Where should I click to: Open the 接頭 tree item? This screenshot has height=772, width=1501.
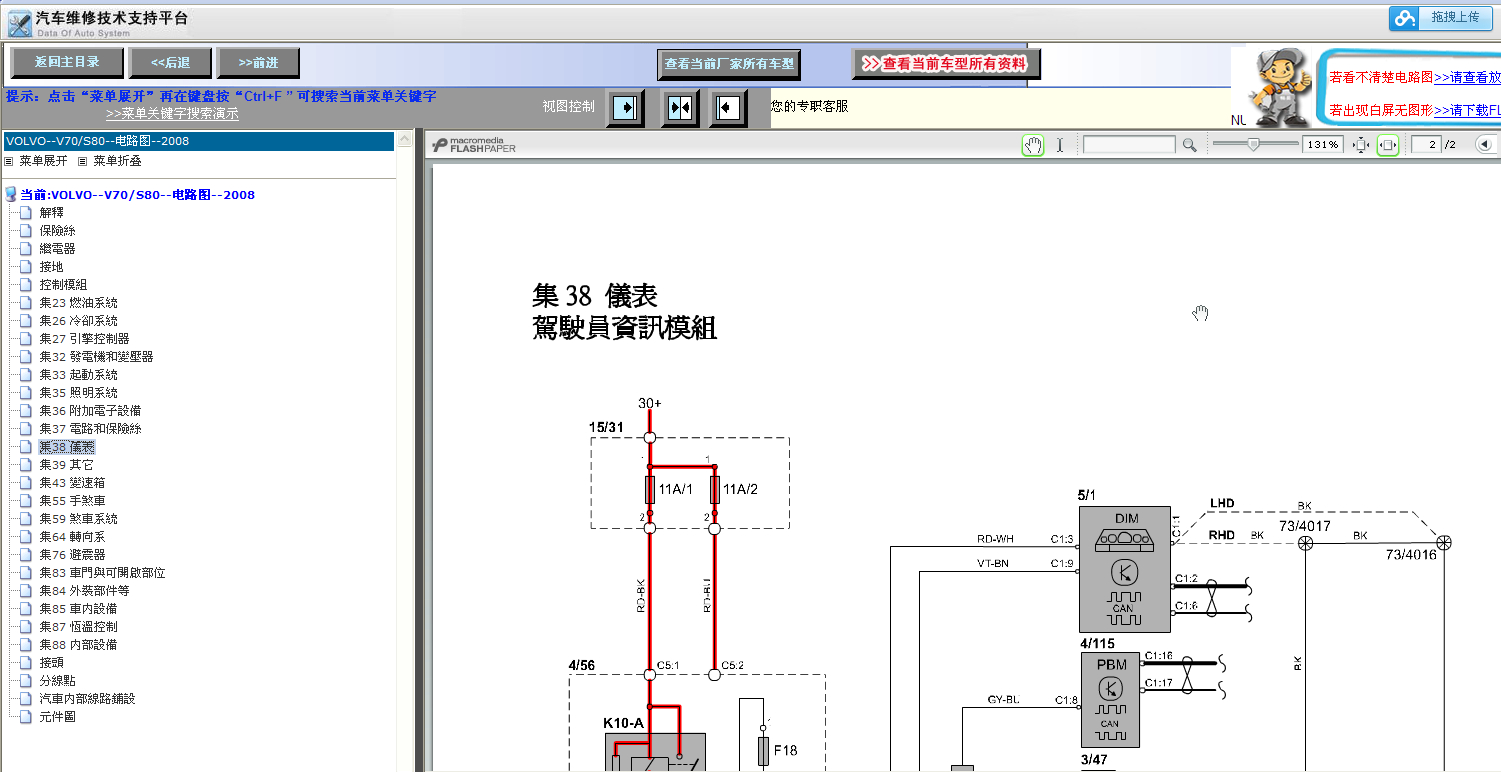[52, 663]
